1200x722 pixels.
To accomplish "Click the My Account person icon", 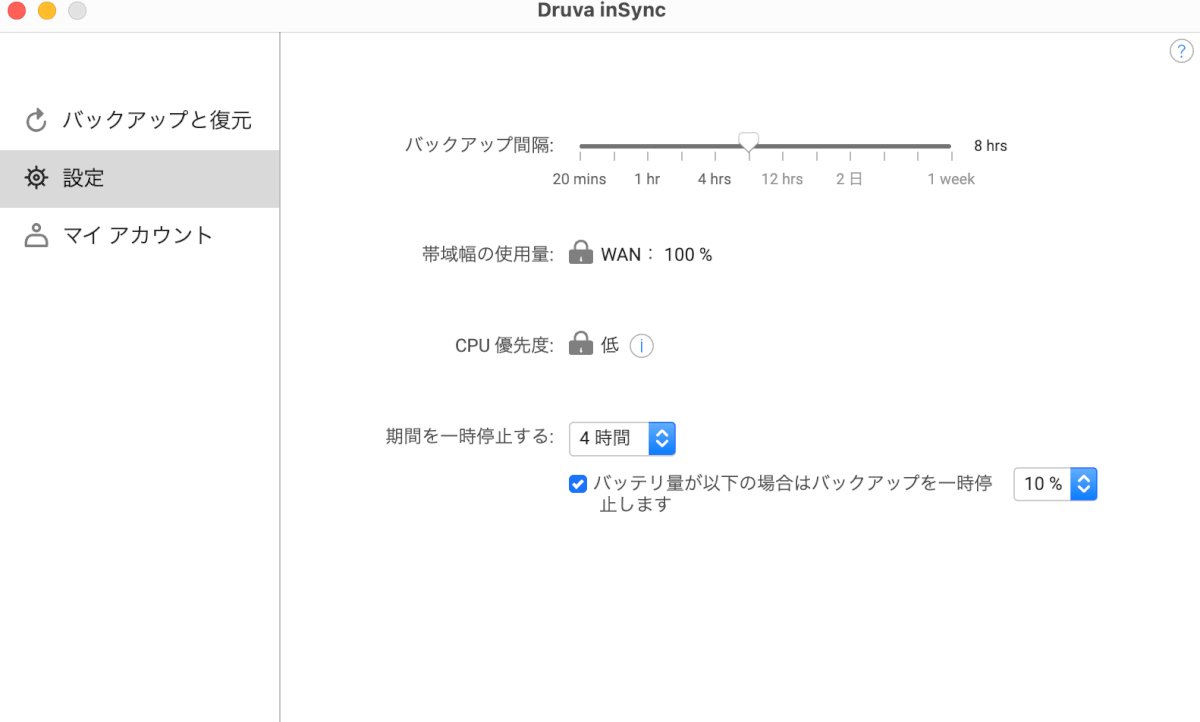I will click(36, 236).
